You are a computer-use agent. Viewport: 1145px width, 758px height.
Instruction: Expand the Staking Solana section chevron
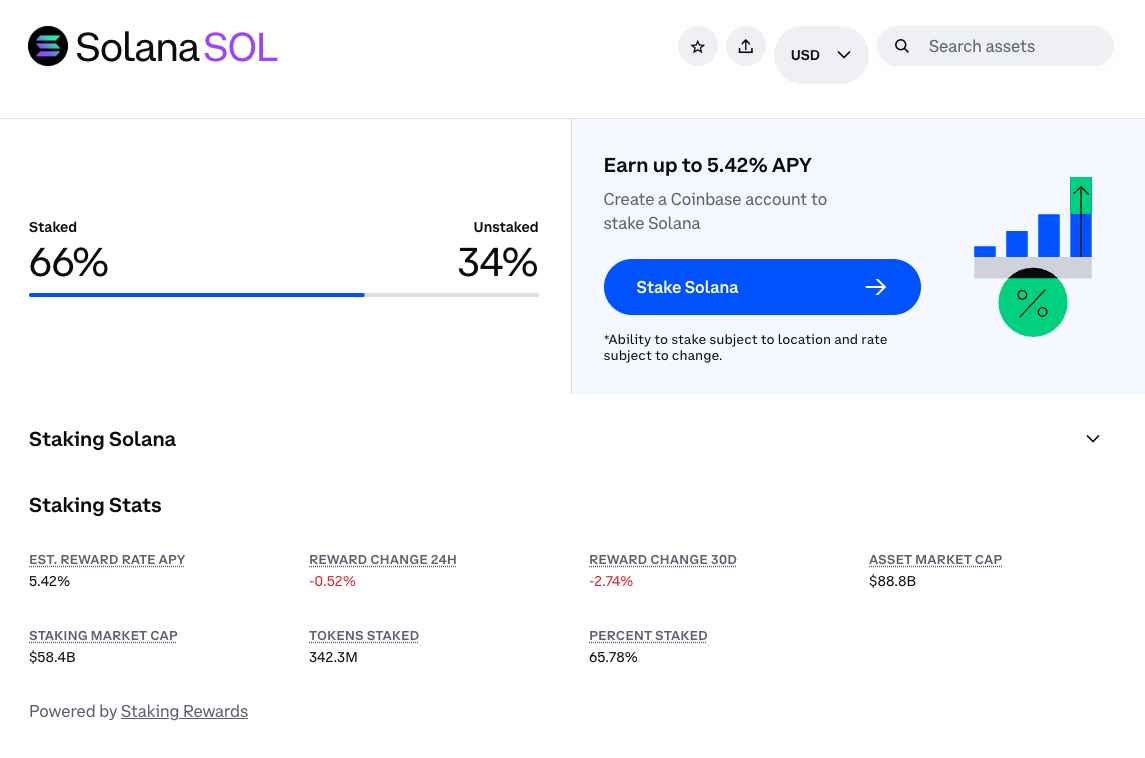click(x=1092, y=439)
